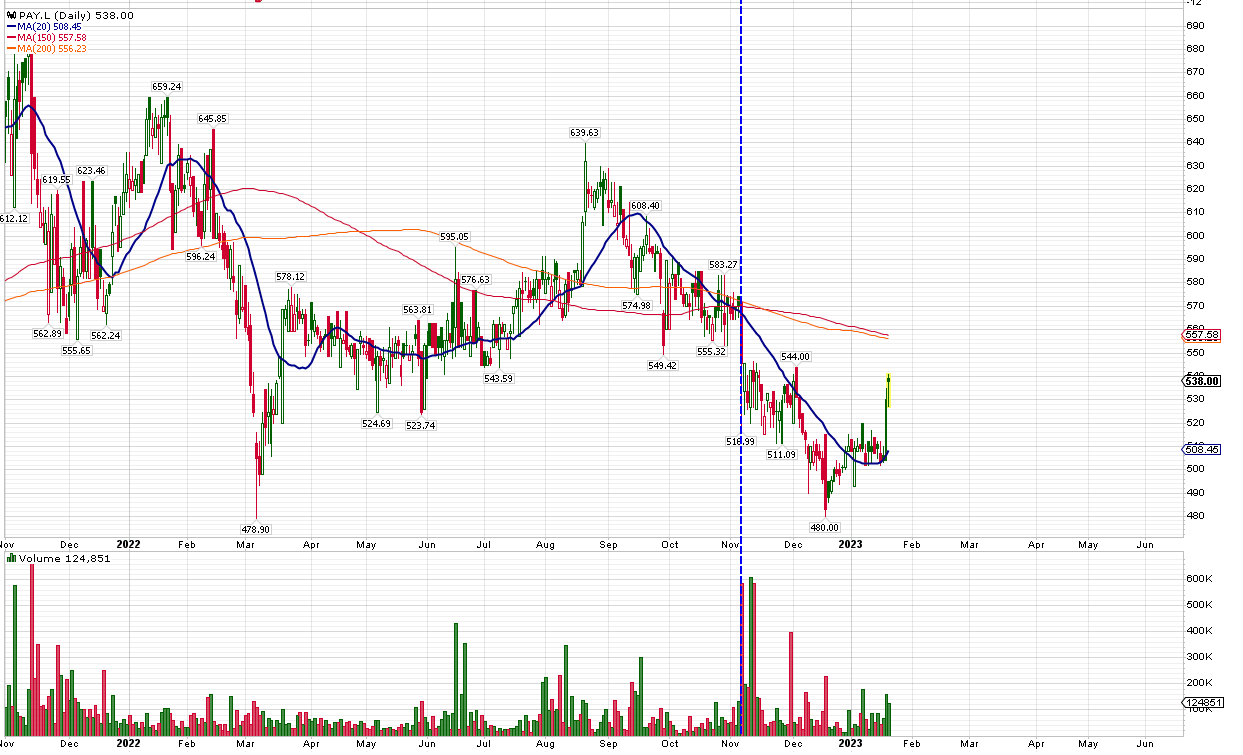Click the 562.89 low price label
Screen dimensions: 1243x755
(x=47, y=334)
